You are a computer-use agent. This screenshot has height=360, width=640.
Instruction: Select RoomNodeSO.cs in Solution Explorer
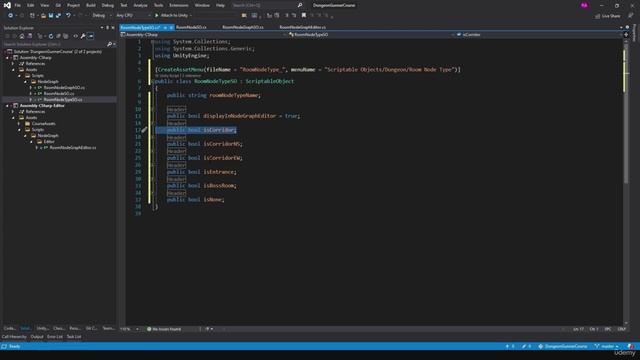[x=59, y=93]
